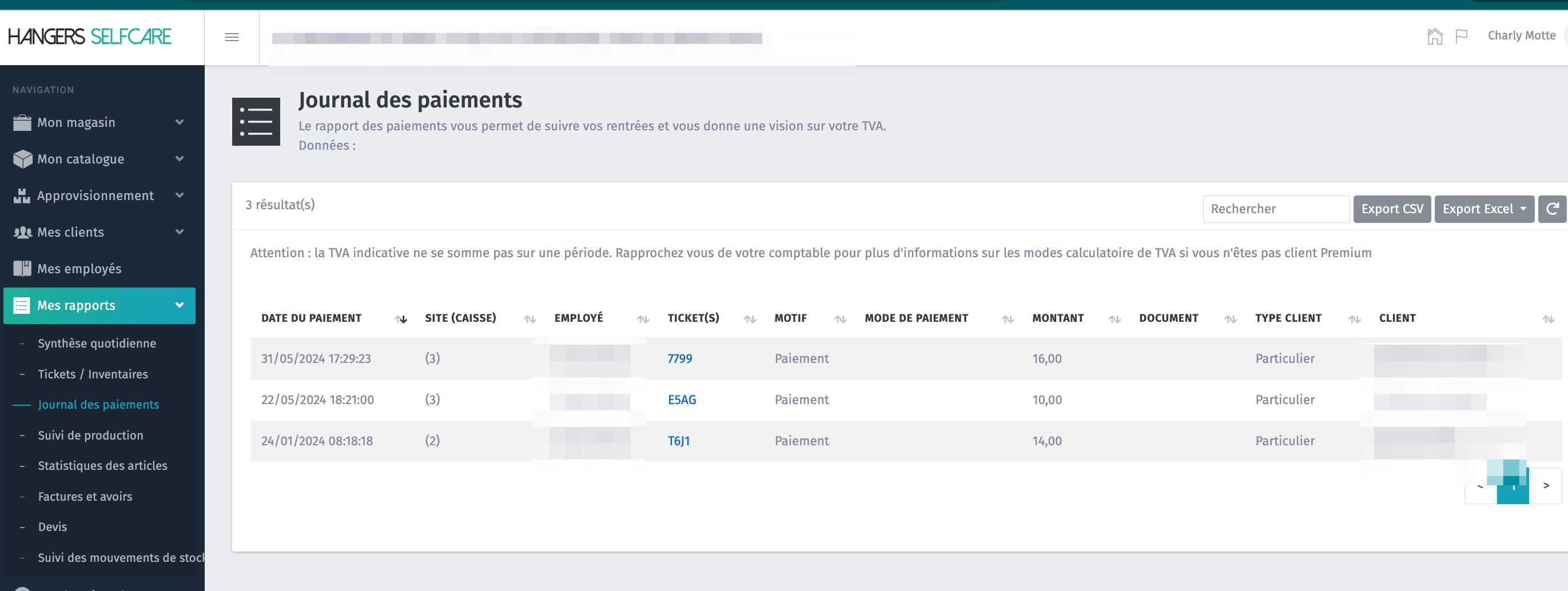
Task: Click Particulier in the 7799 row
Action: pyautogui.click(x=1285, y=358)
